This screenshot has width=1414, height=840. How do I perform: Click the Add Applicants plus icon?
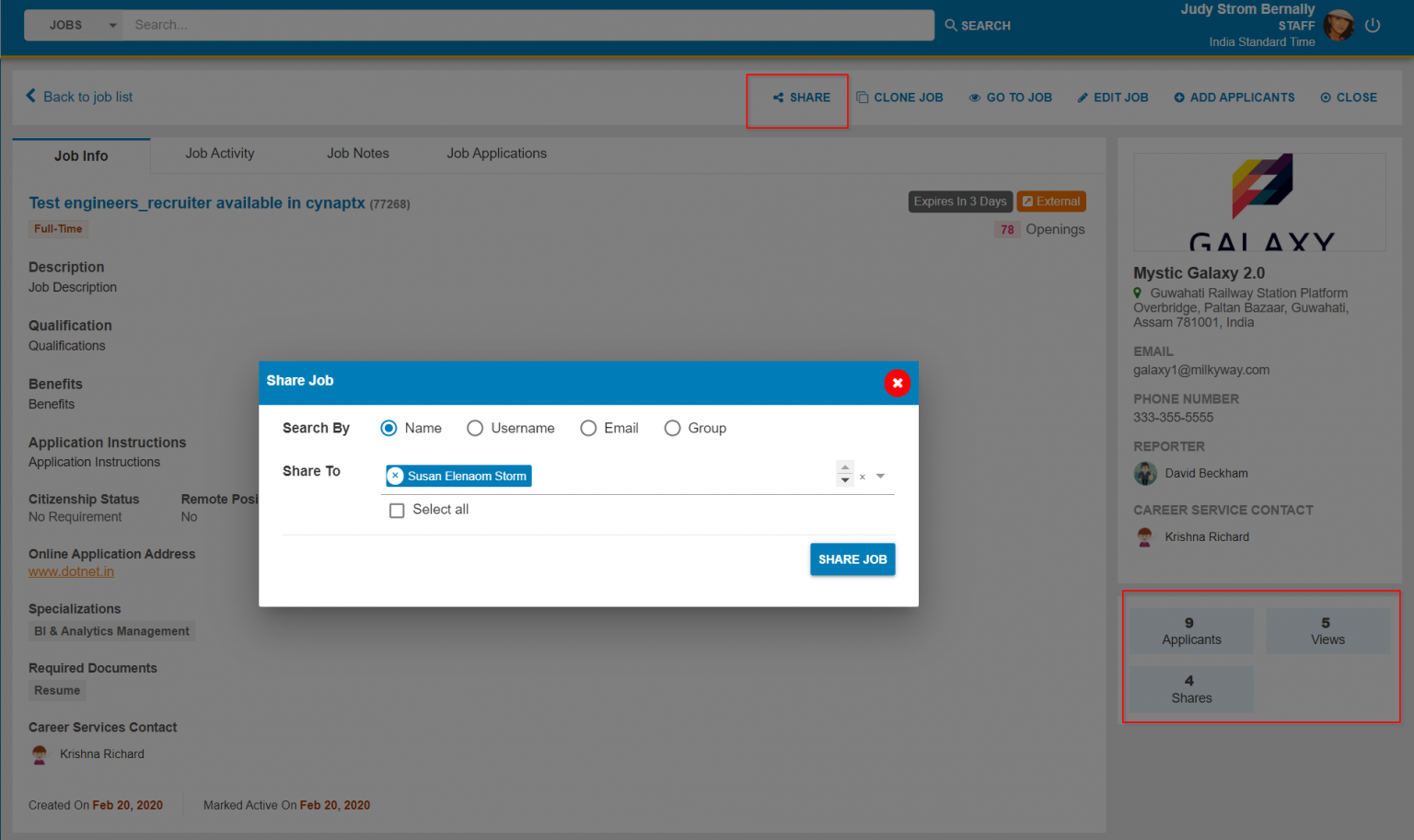[1179, 98]
